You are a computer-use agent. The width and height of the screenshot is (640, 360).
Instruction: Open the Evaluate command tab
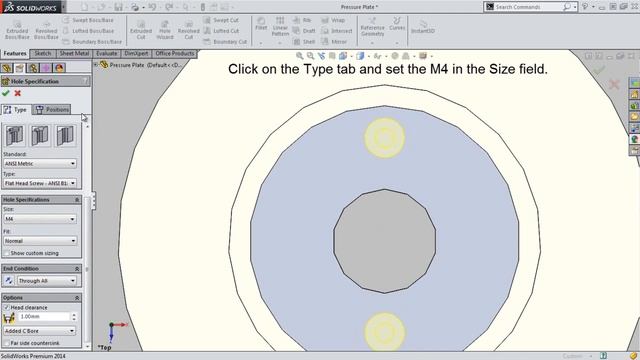(107, 53)
